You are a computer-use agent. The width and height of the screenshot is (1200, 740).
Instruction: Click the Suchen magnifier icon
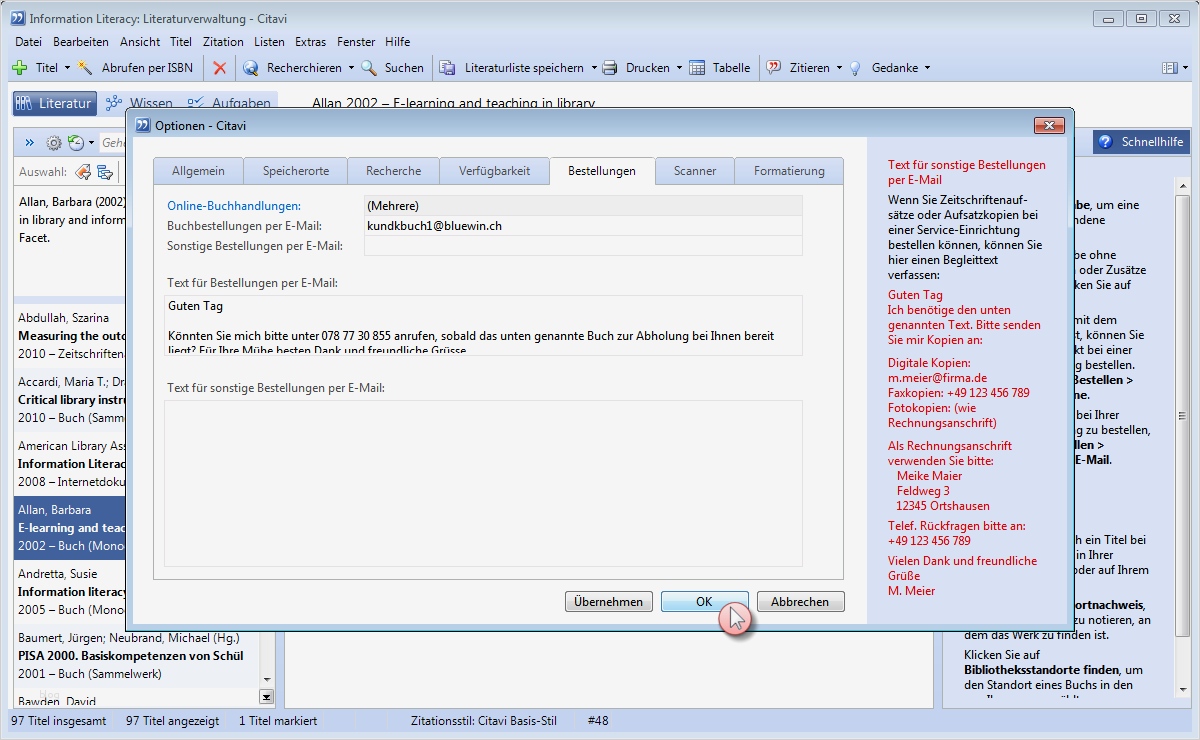369,68
